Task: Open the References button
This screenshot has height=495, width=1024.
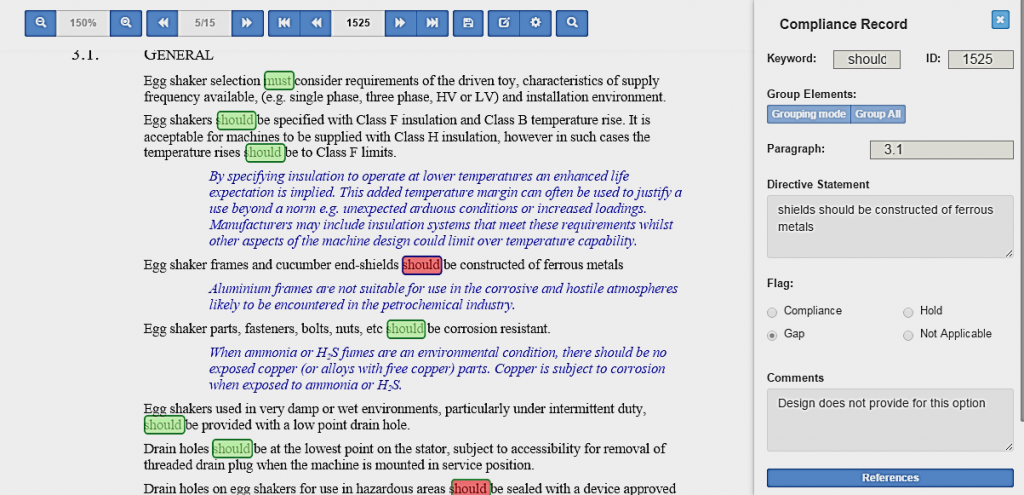Action: (890, 477)
